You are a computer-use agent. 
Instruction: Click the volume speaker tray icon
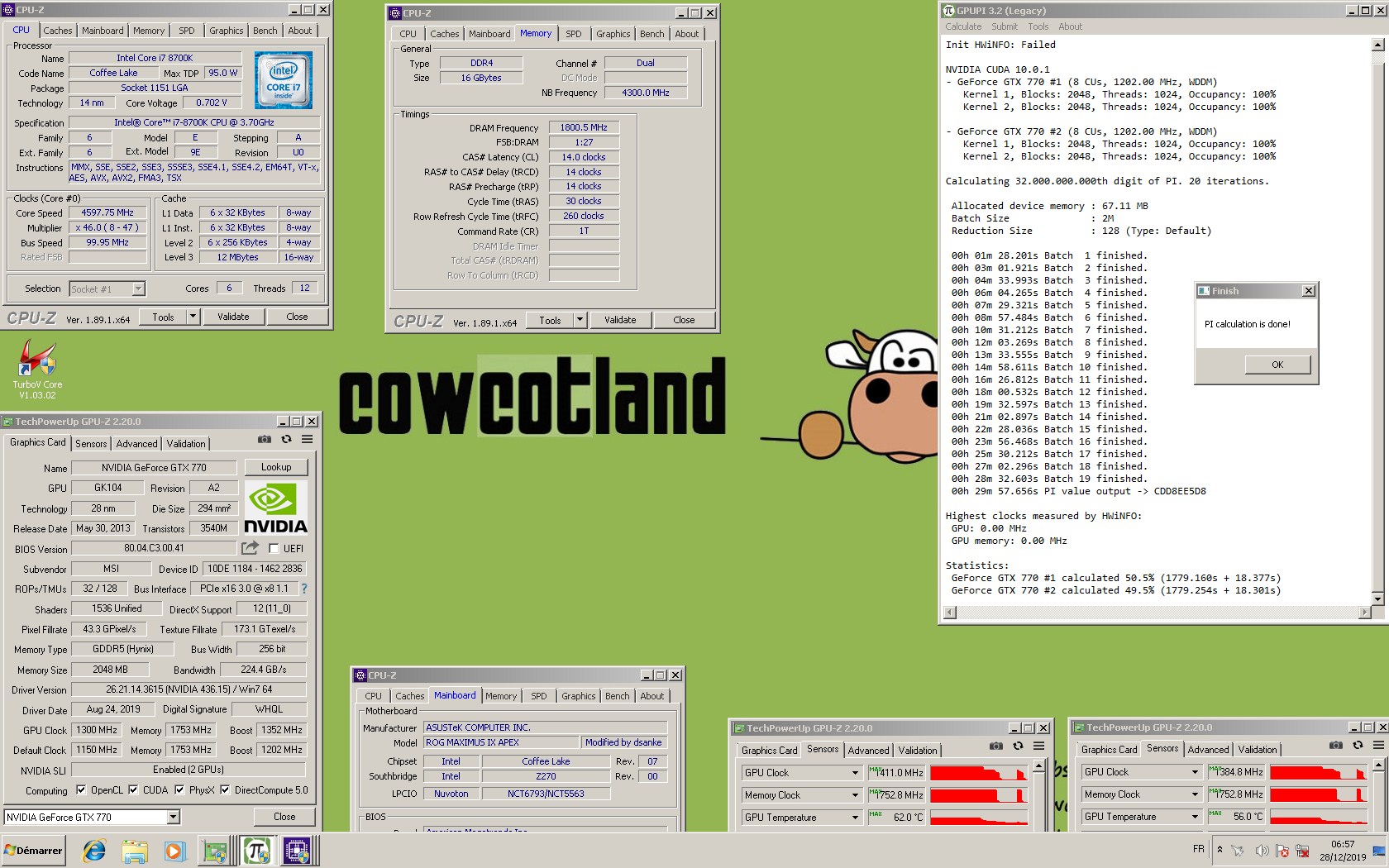click(x=1261, y=851)
